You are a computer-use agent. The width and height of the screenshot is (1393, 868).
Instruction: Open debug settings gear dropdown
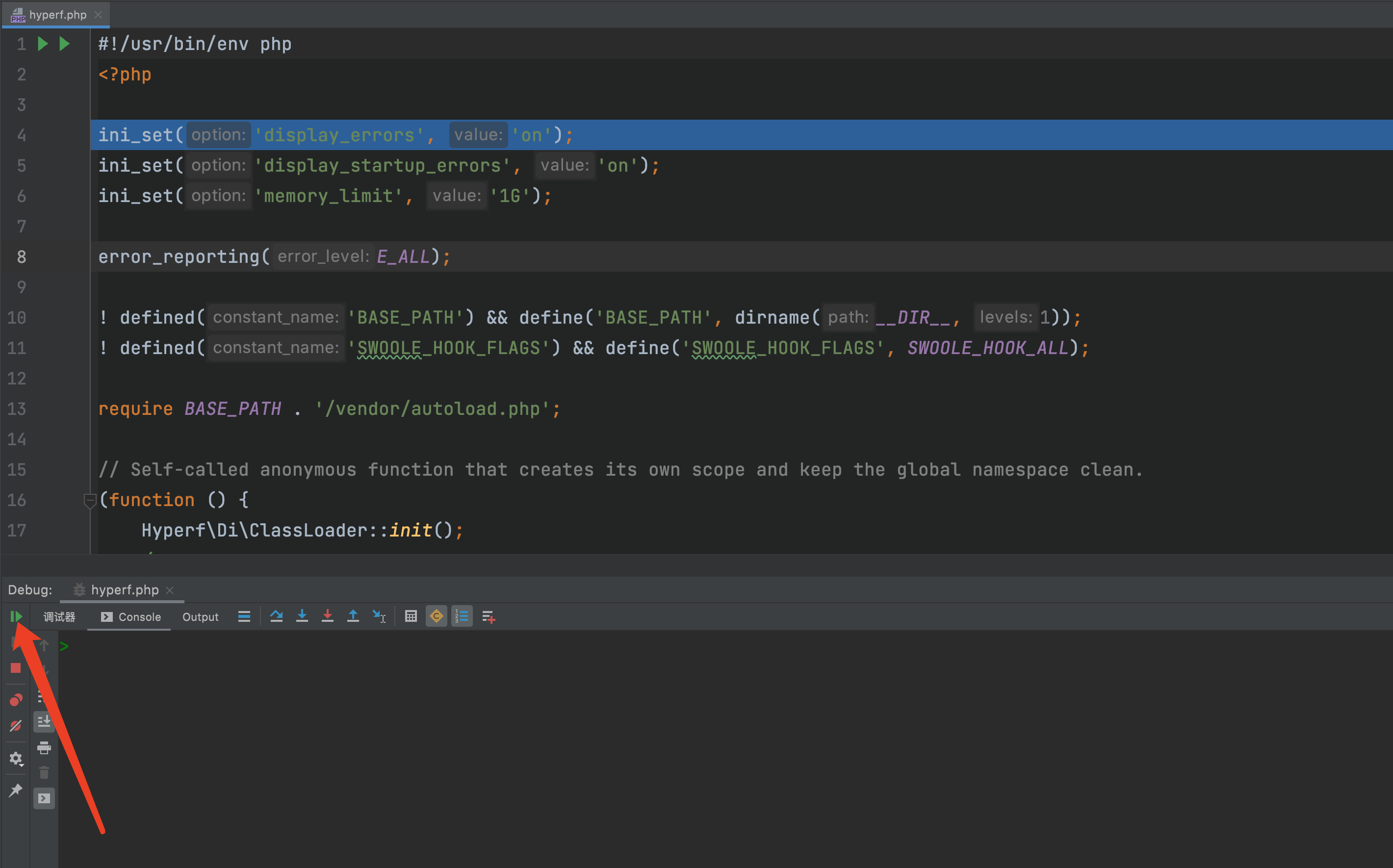[16, 758]
